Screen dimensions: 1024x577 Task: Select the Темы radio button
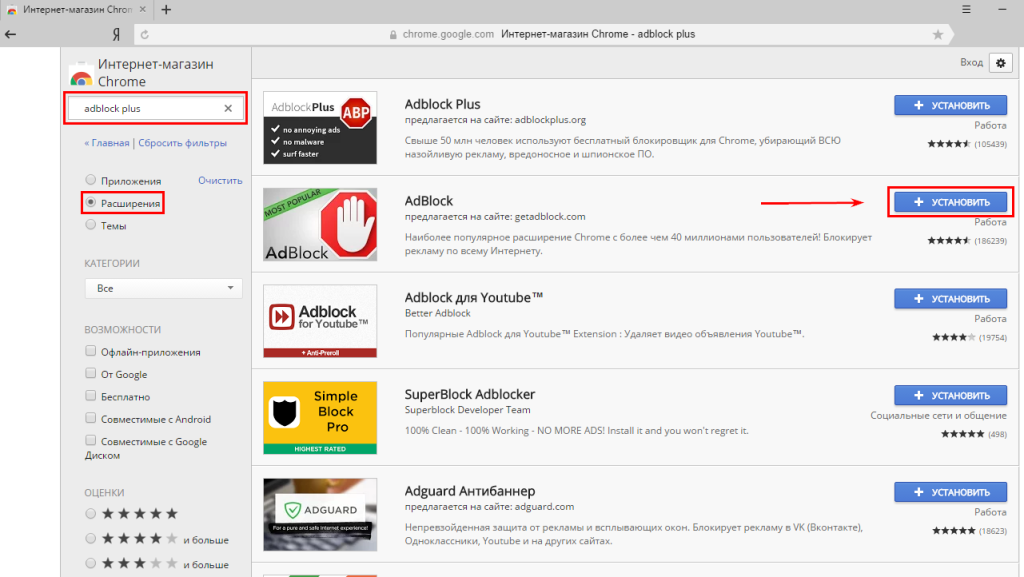tap(91, 225)
